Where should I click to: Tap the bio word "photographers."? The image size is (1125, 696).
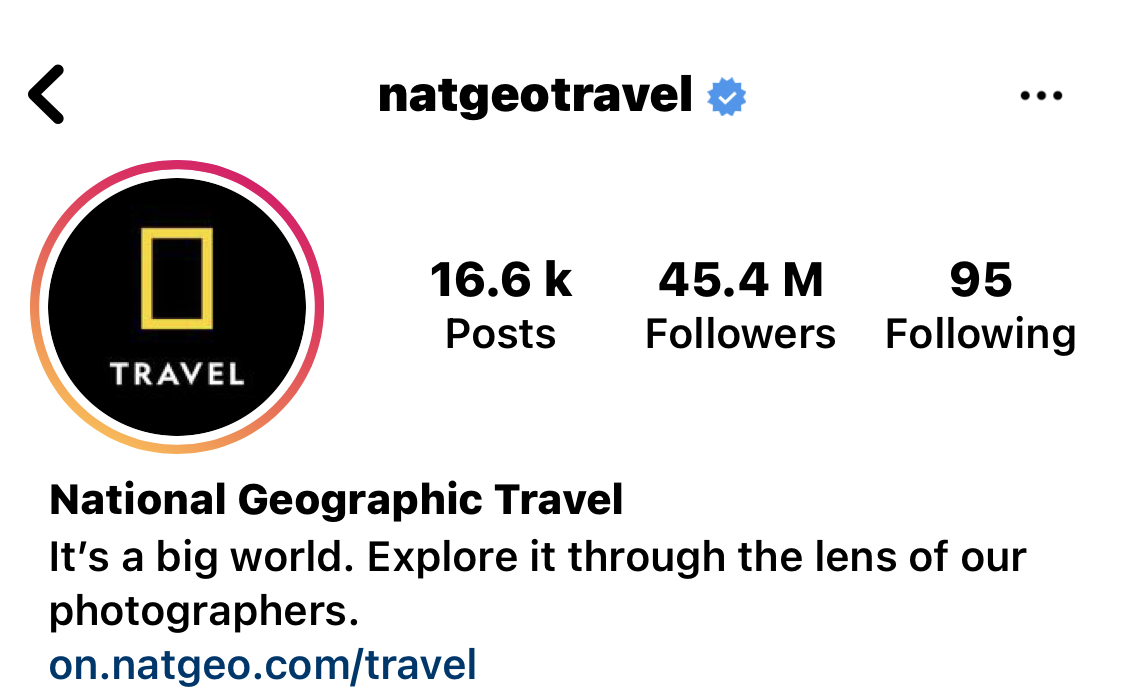tap(204, 612)
